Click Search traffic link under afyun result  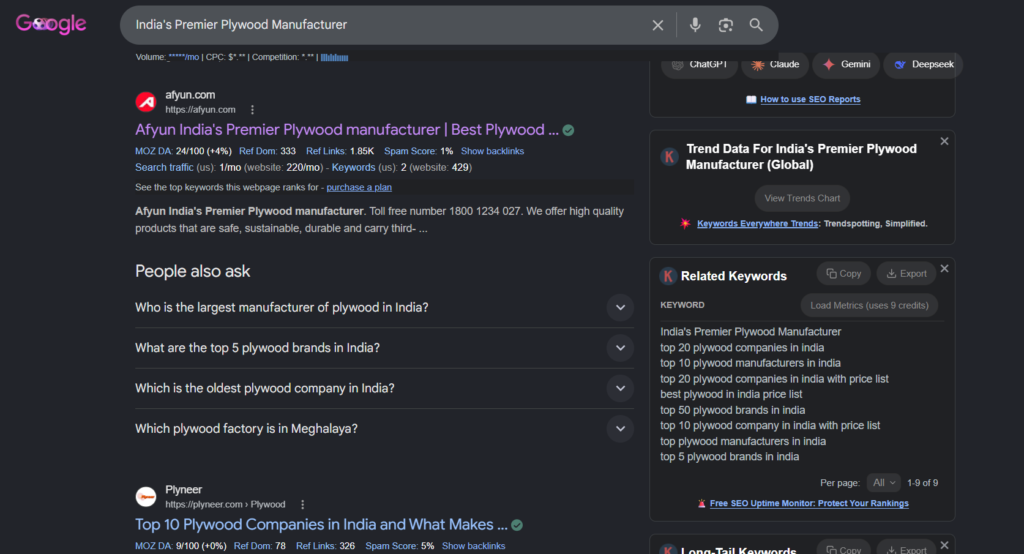click(x=164, y=167)
